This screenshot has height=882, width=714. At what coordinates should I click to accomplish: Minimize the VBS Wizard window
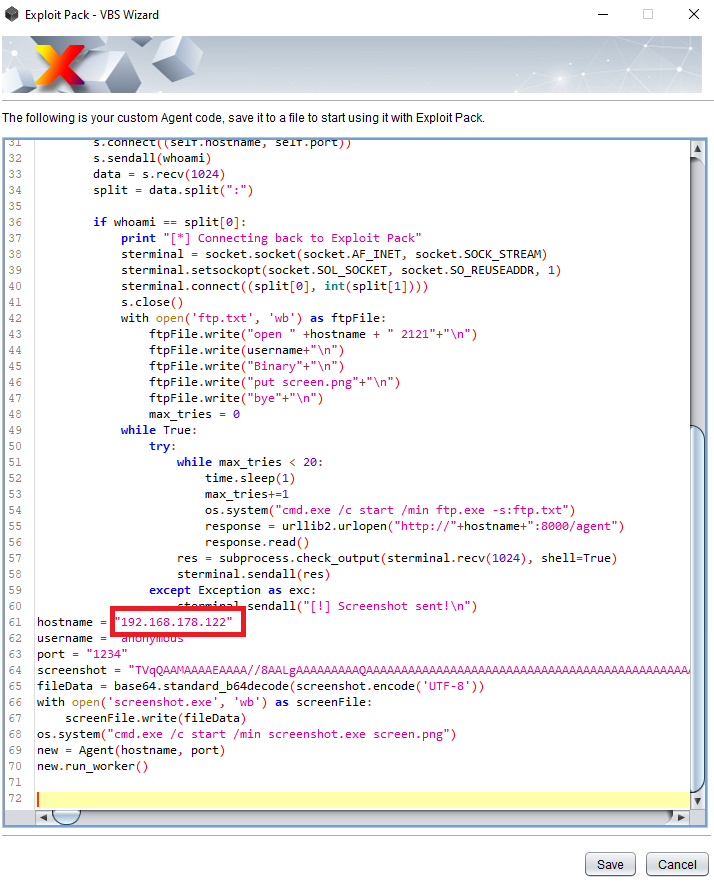point(603,14)
